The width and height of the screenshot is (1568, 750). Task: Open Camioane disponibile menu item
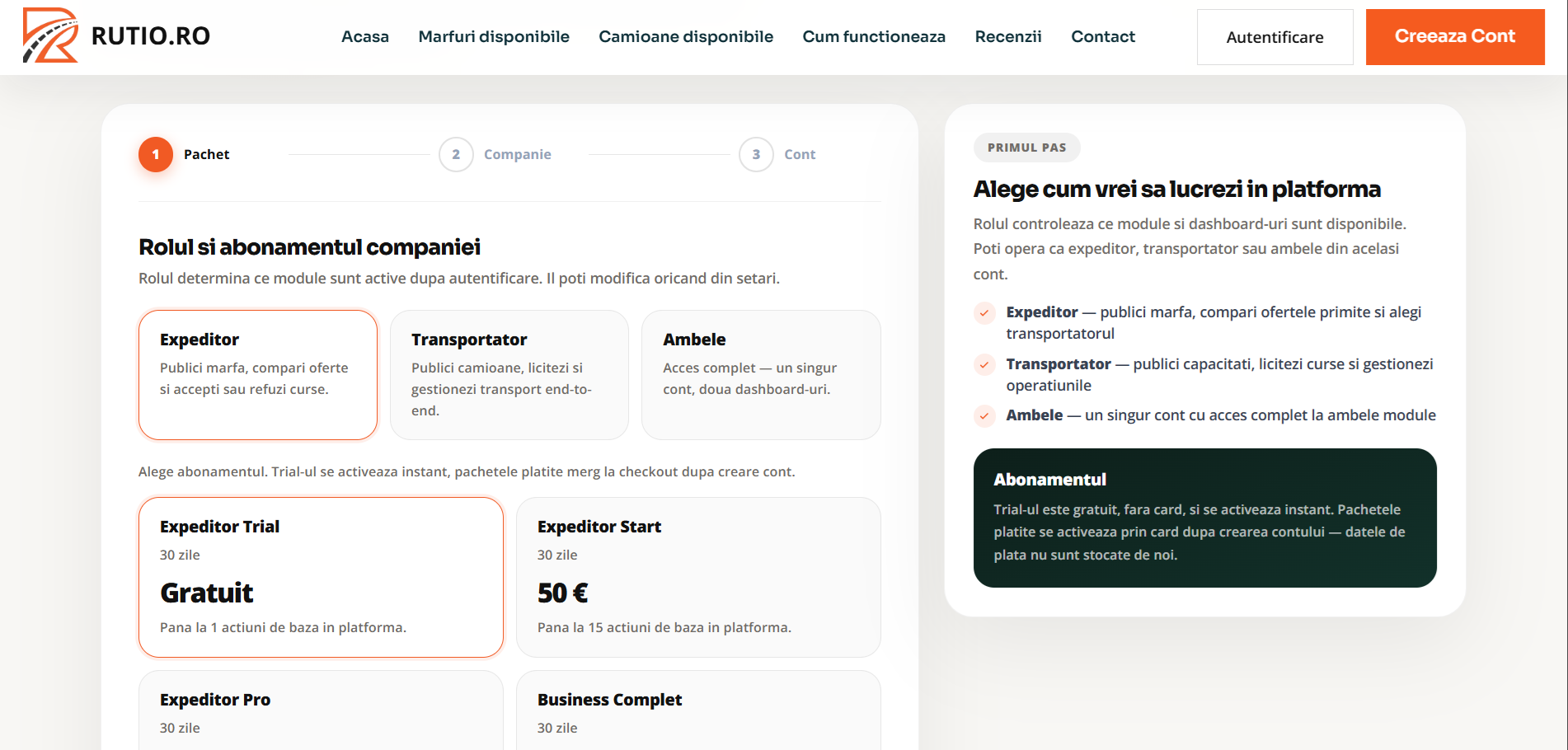click(686, 36)
